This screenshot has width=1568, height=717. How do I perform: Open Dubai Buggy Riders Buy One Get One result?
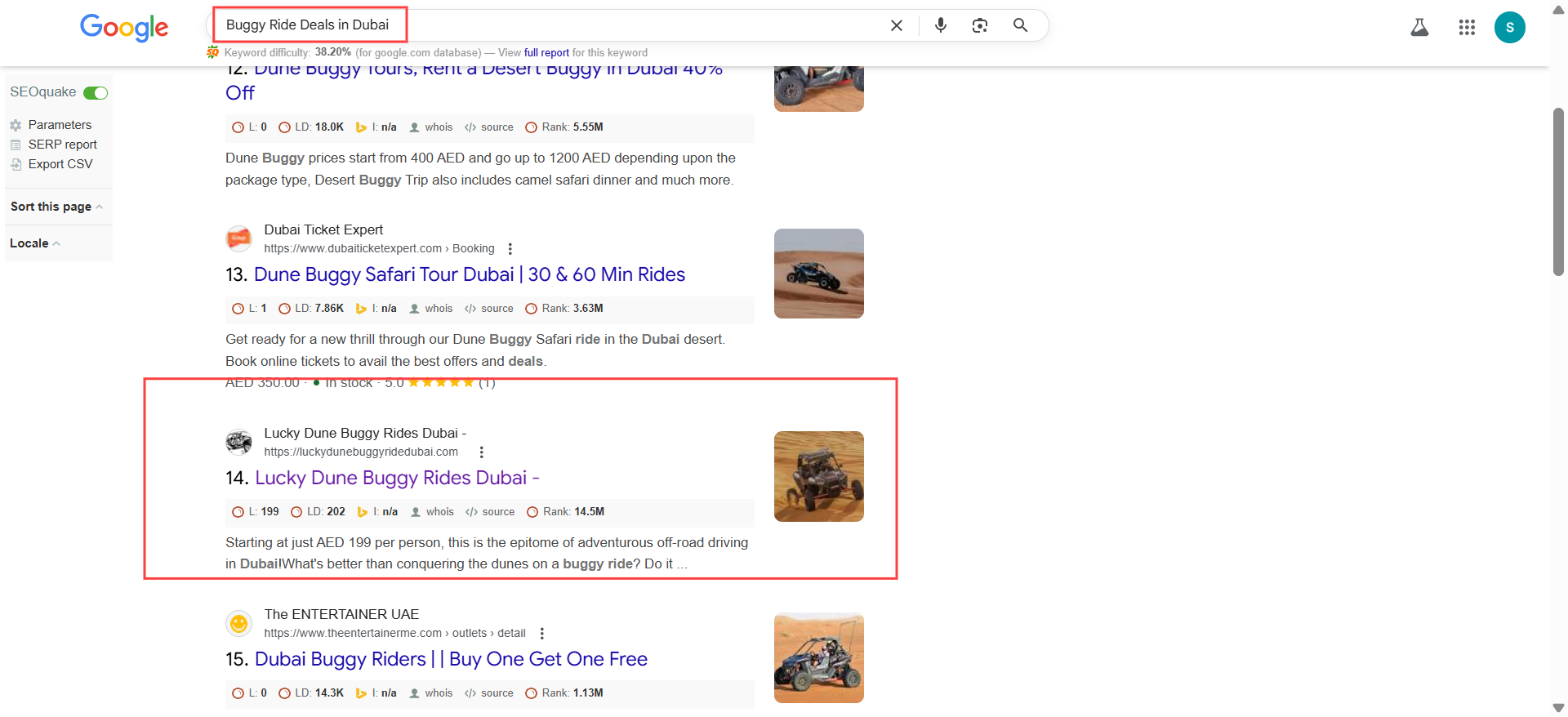[x=451, y=659]
